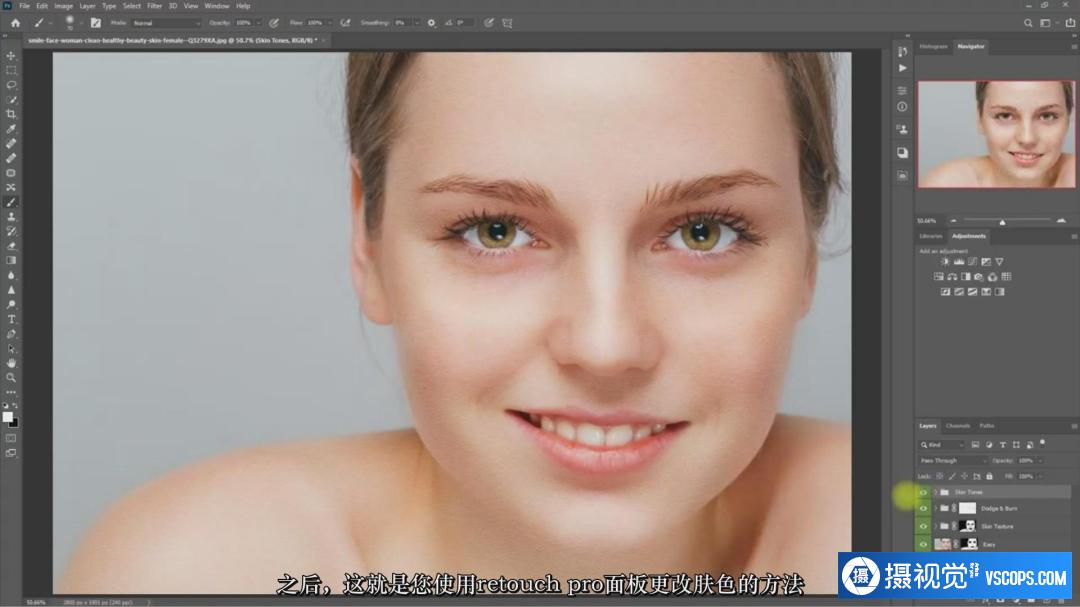Select the Hand tool

[11, 363]
